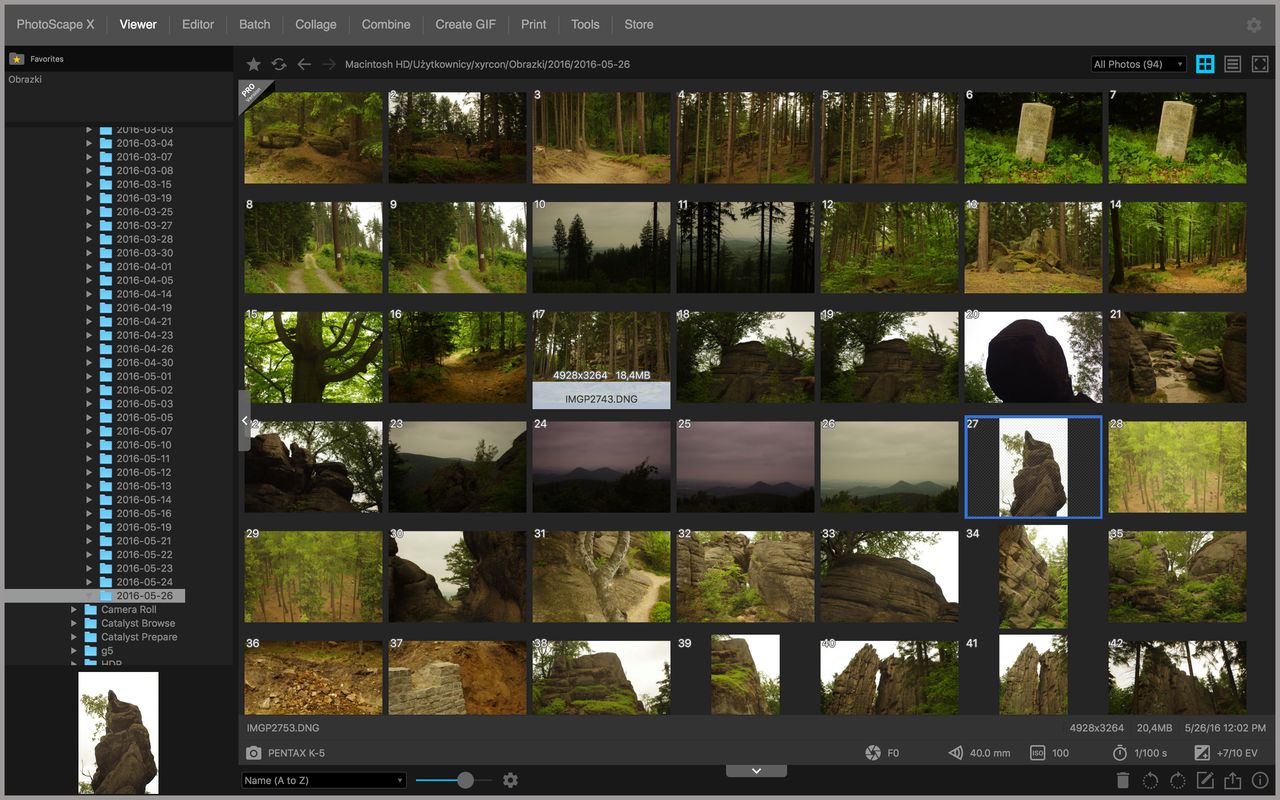The image size is (1280, 800).
Task: Adjust the thumbnail size slider
Action: tap(465, 780)
